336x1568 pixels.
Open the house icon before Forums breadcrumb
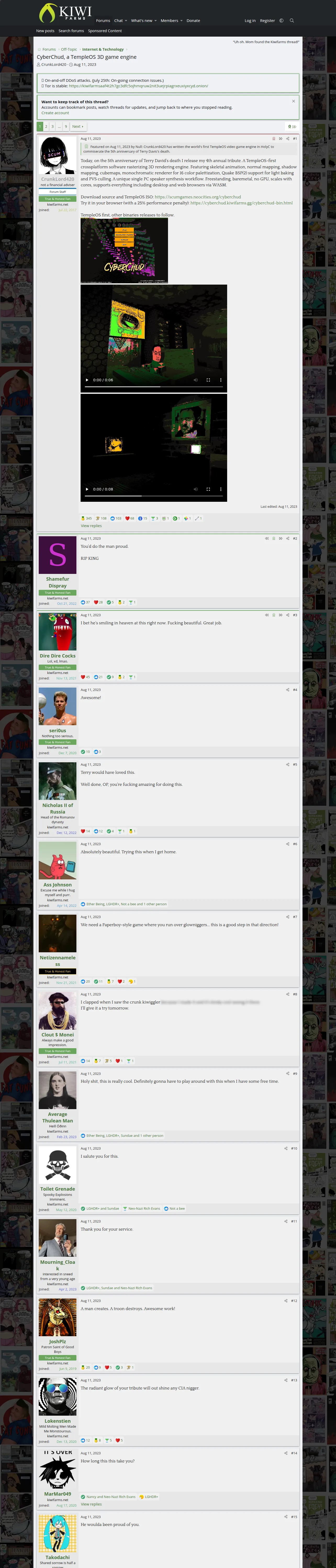point(39,49)
